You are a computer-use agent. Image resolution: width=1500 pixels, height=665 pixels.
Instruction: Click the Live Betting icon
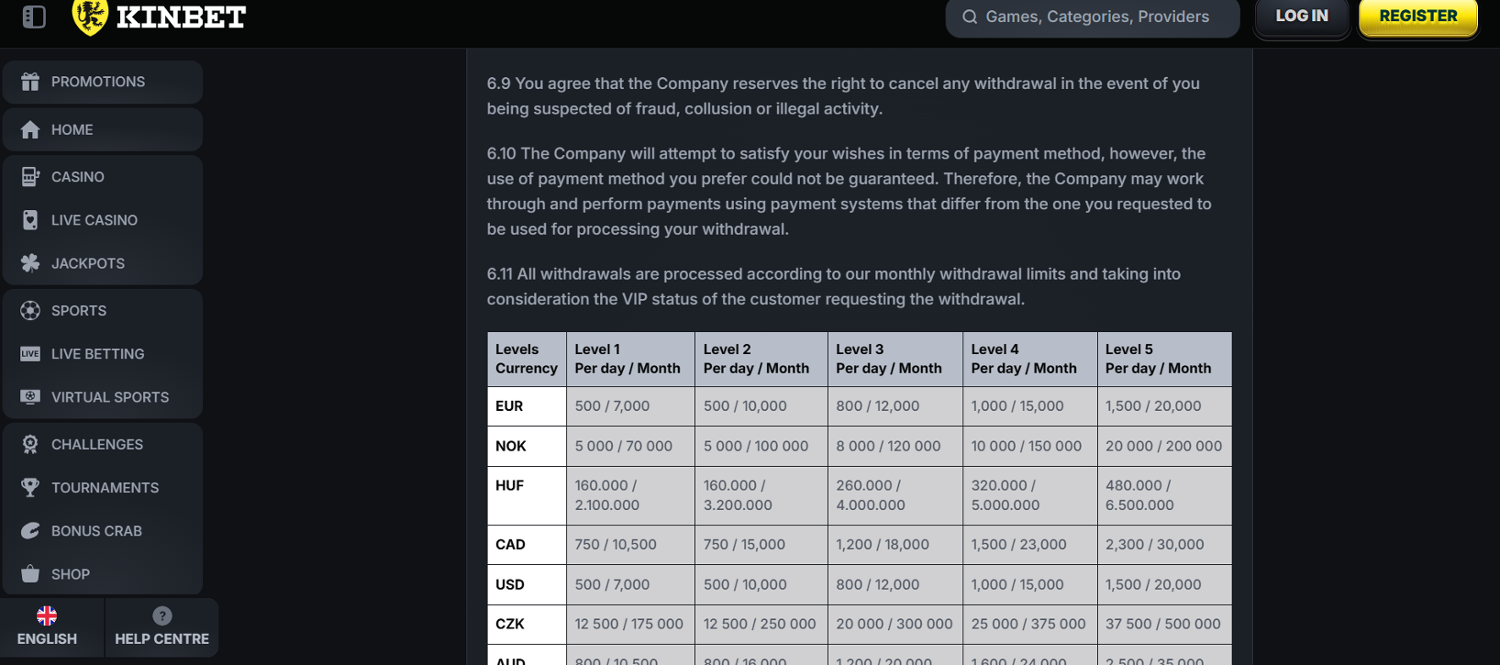(30, 354)
